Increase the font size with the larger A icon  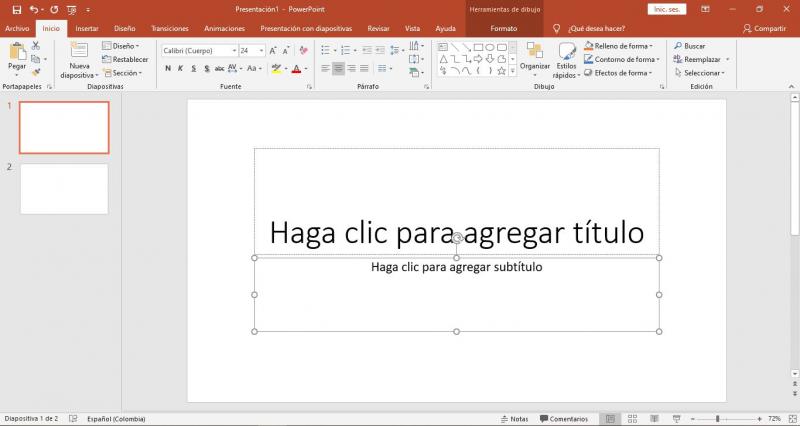pos(273,51)
